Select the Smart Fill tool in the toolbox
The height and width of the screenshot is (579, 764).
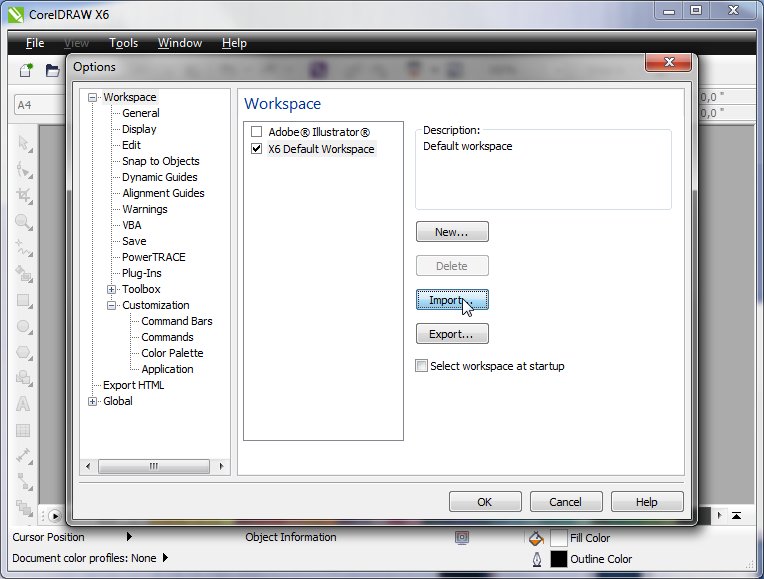[x=23, y=274]
